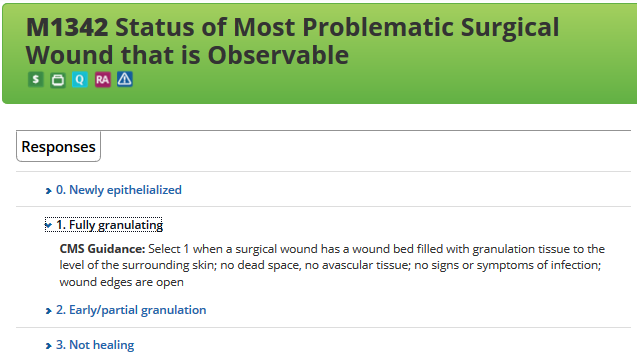Click the Wound that is Observable heading line

[x=187, y=55]
